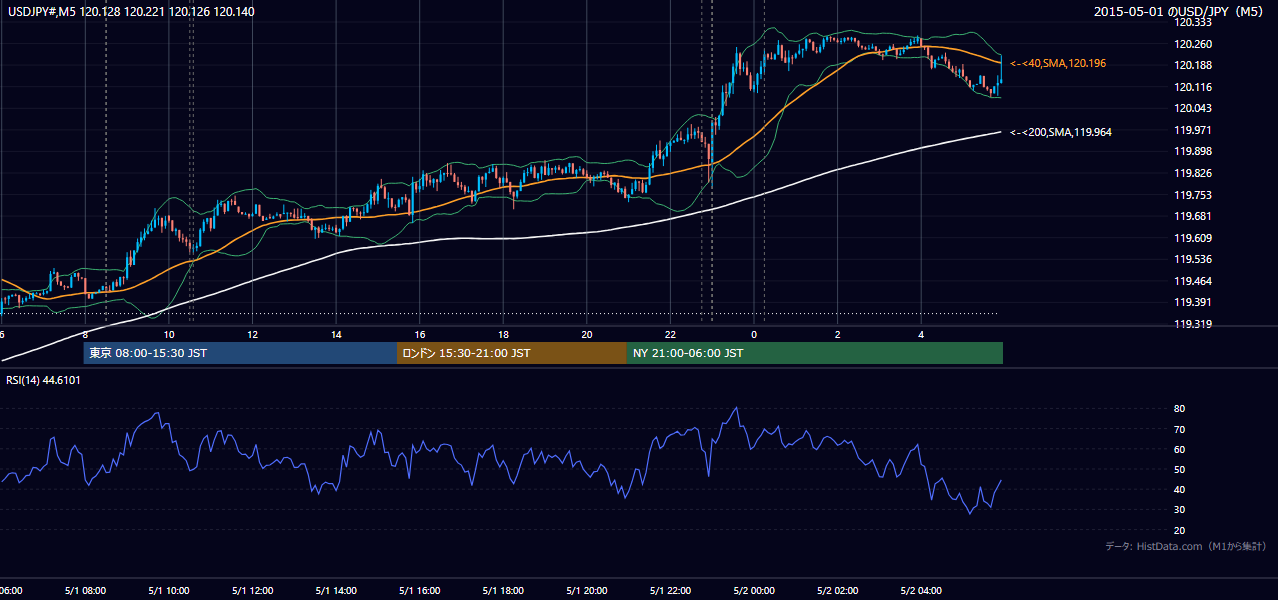Click price axis value 119.536

1193,259
